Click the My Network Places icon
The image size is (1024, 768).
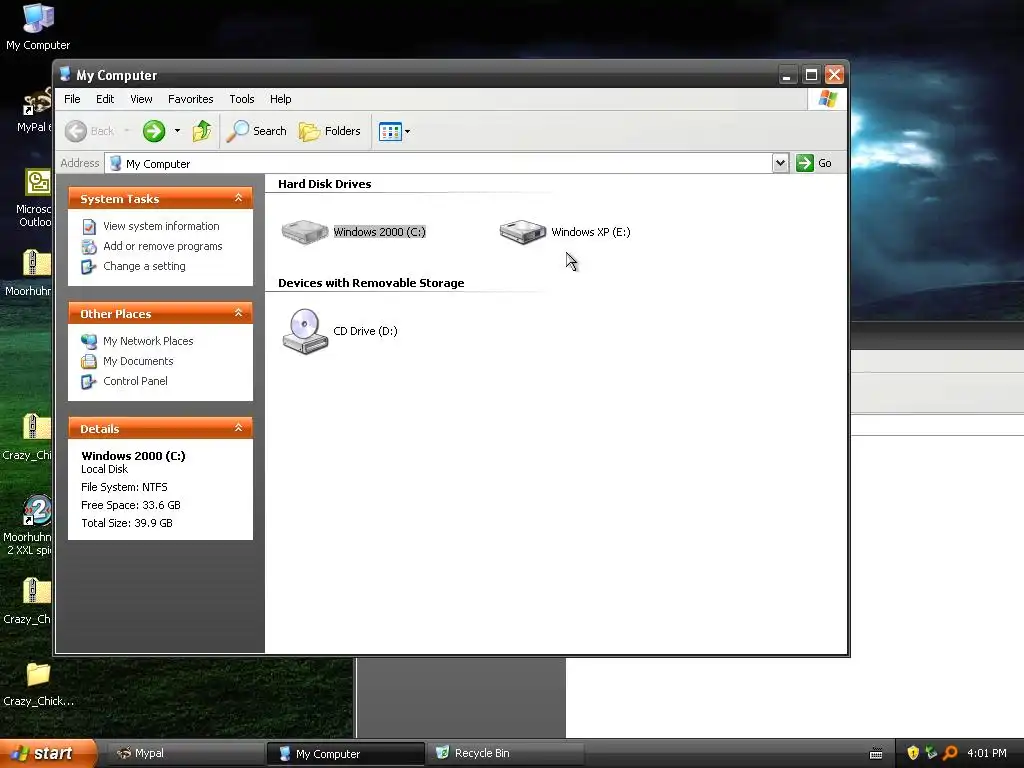coord(89,341)
